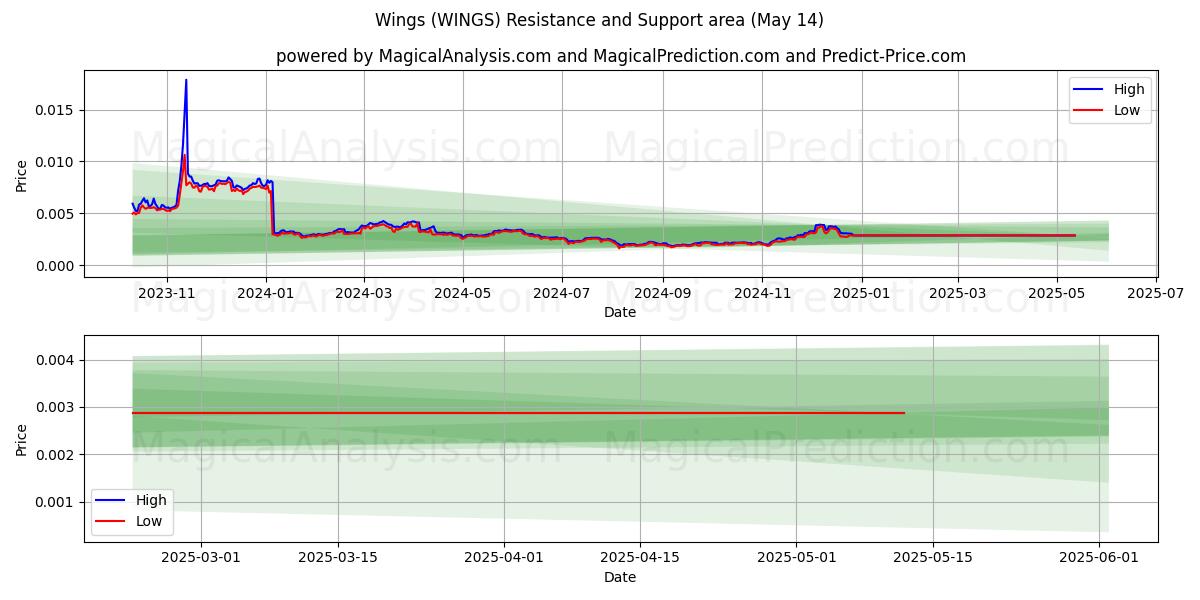
Task: Click the '0.000' y-axis label on the top chart
Action: click(x=57, y=266)
